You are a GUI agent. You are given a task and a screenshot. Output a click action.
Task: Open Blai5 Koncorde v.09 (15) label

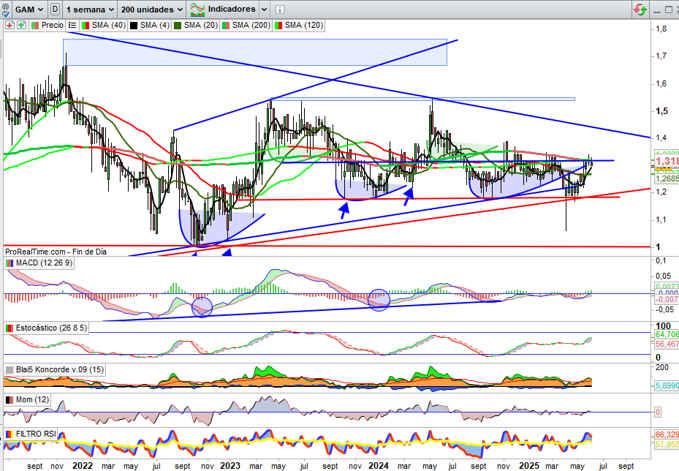pyautogui.click(x=60, y=370)
